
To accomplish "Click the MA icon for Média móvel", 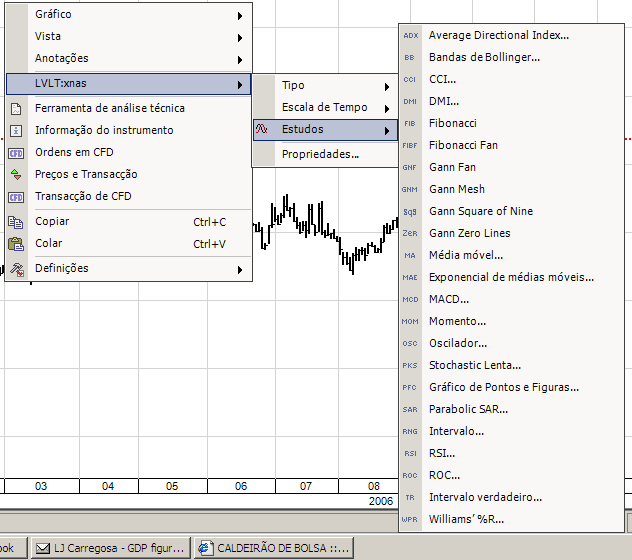I will tap(410, 256).
